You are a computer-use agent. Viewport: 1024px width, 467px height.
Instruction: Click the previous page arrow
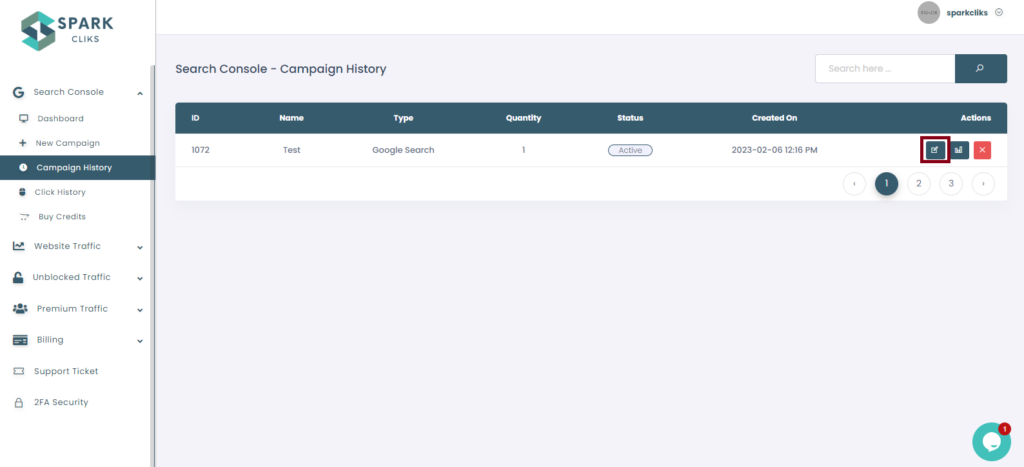click(854, 184)
